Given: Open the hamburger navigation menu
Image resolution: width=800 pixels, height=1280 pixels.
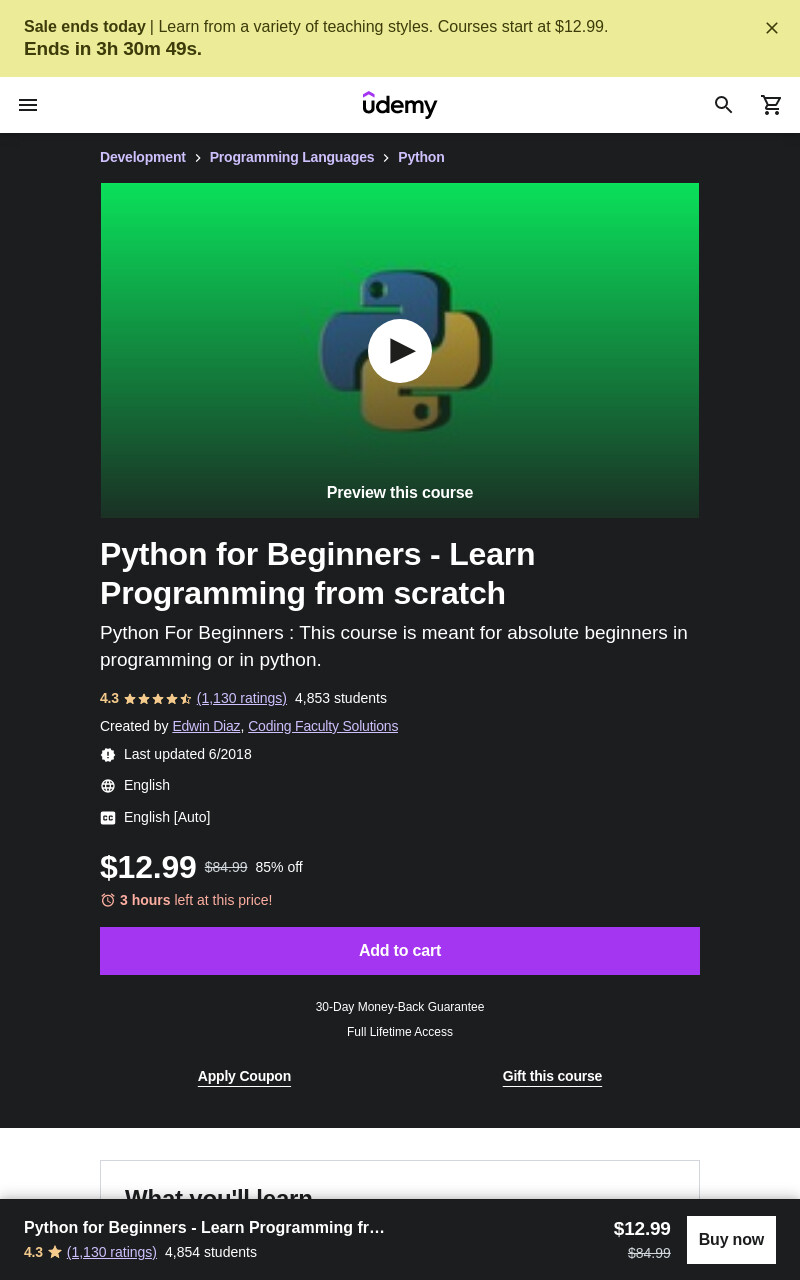Looking at the screenshot, I should 28,105.
